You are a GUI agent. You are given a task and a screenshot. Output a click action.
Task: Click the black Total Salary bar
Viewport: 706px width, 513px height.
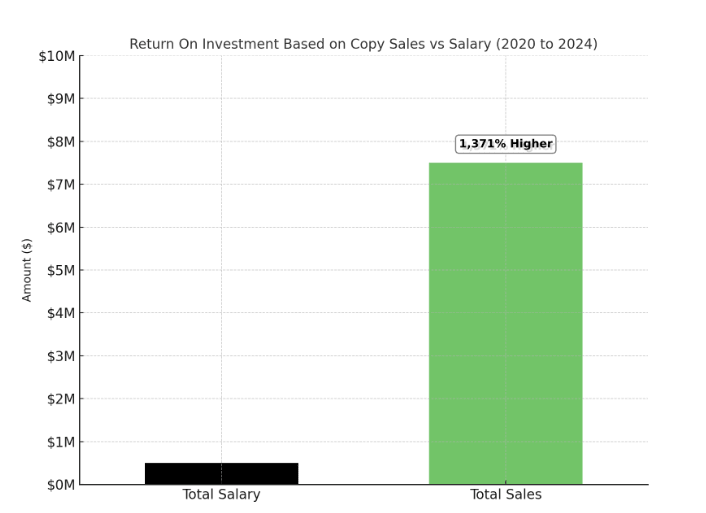221,473
